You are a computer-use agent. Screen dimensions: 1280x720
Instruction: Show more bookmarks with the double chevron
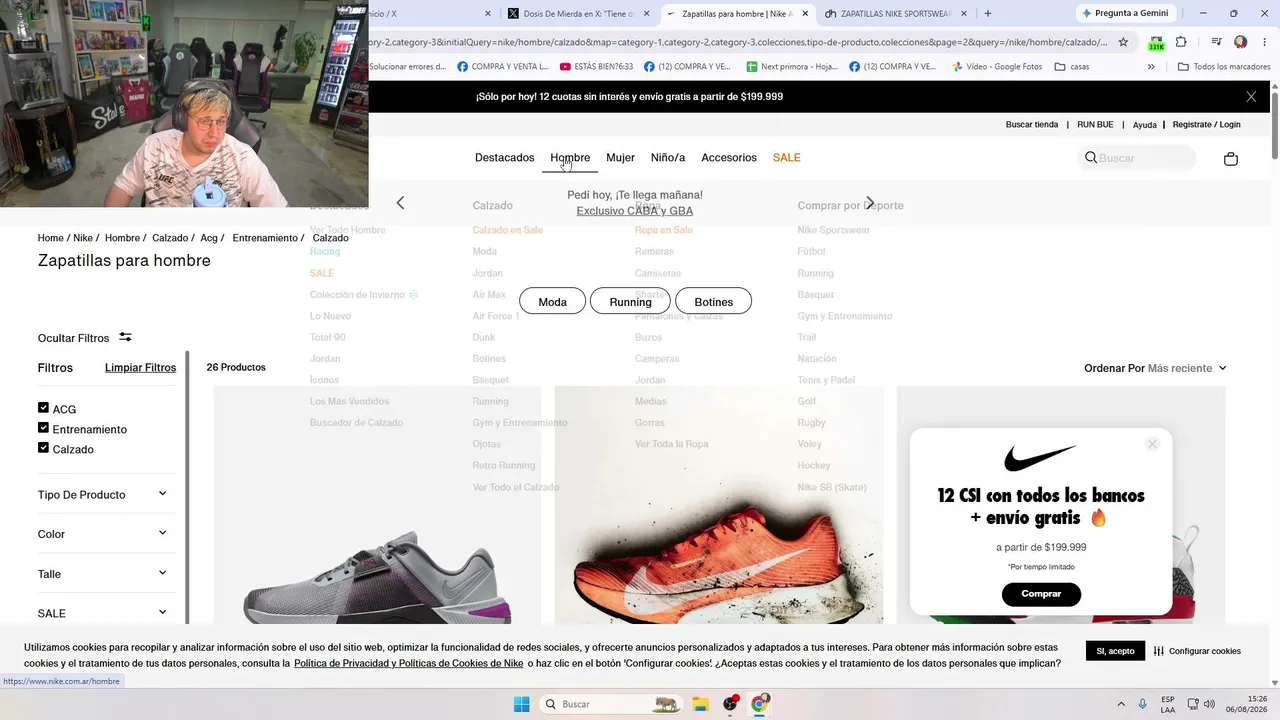[1151, 67]
